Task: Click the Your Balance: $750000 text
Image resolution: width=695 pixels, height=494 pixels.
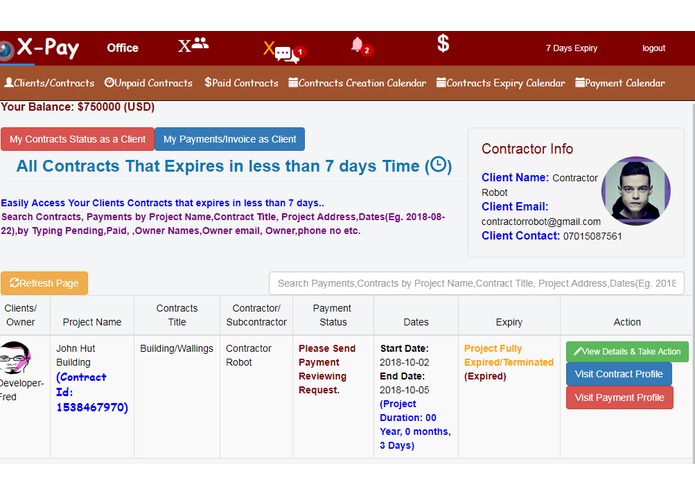Action: tap(78, 107)
